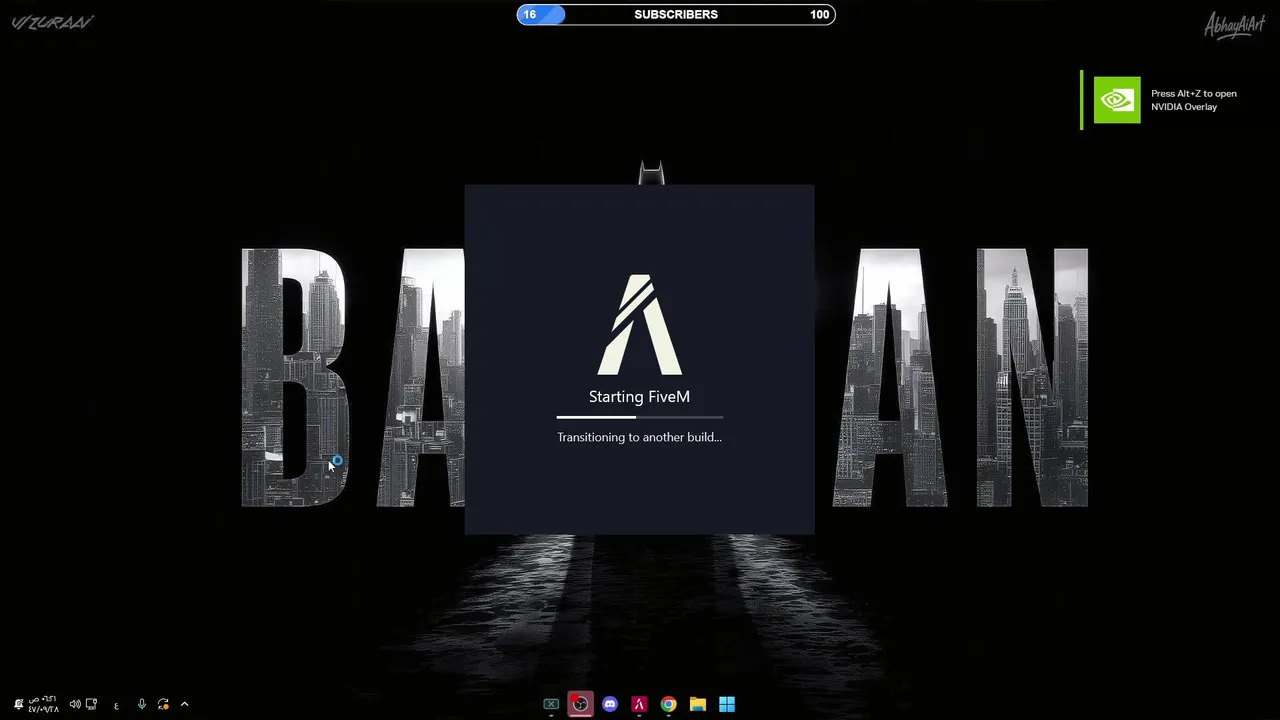Launch Google Chrome from the taskbar
Screen dimensions: 1280x720
point(668,704)
